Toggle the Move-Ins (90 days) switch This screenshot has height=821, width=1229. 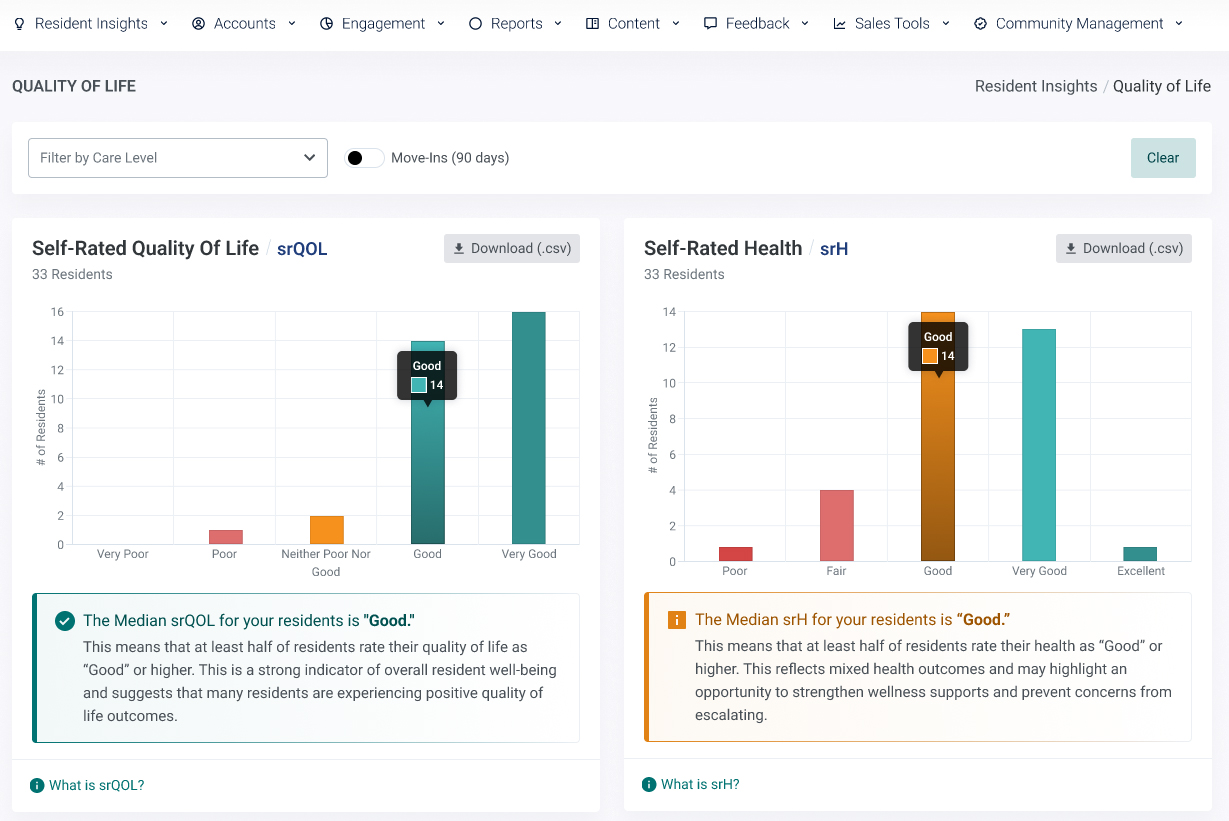[x=365, y=158]
